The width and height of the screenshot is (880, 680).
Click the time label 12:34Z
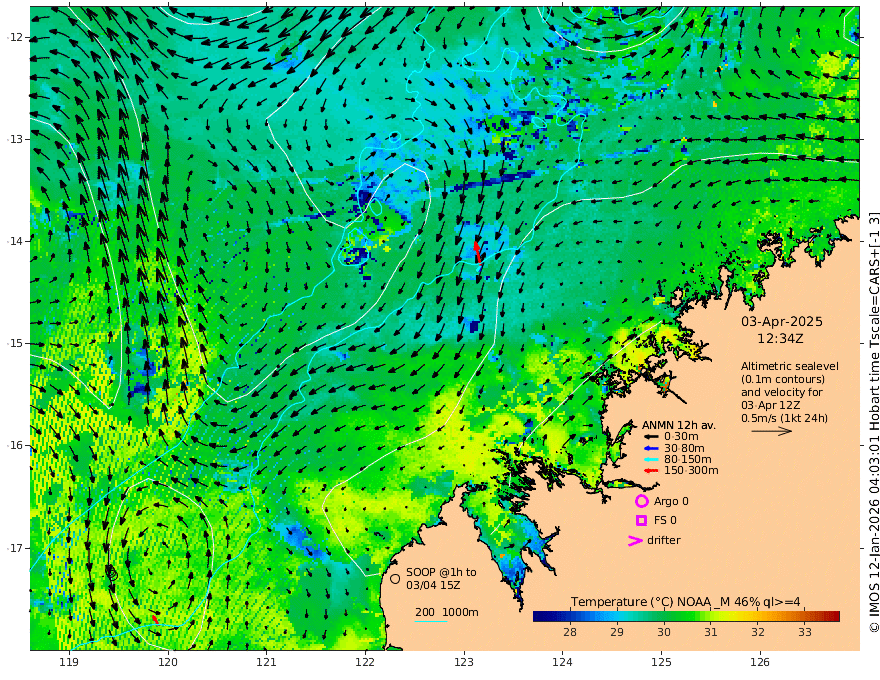tap(780, 339)
